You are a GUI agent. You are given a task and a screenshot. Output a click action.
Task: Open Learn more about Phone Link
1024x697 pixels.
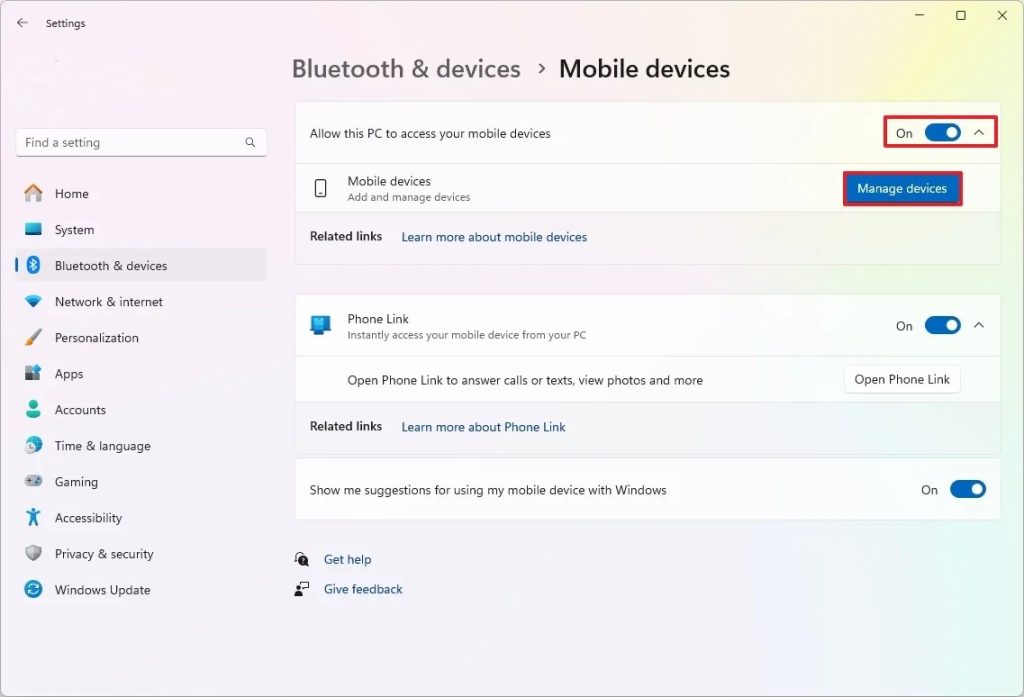pyautogui.click(x=483, y=427)
